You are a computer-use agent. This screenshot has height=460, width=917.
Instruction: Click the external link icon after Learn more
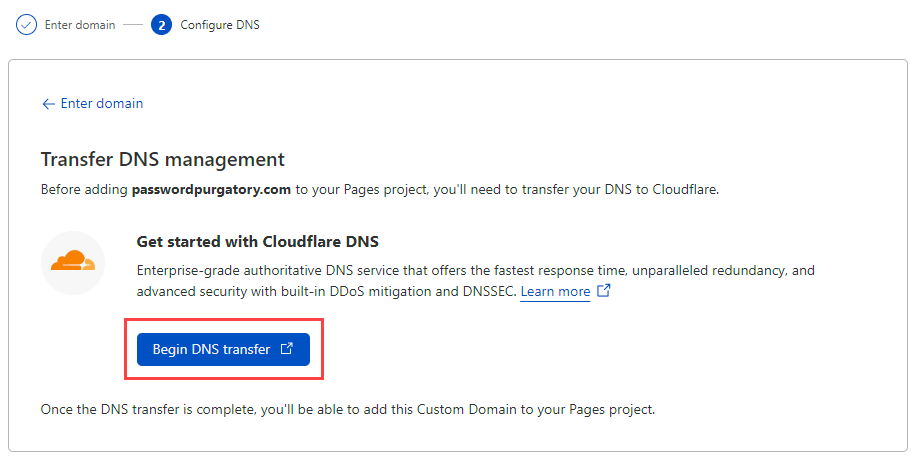[x=604, y=290]
